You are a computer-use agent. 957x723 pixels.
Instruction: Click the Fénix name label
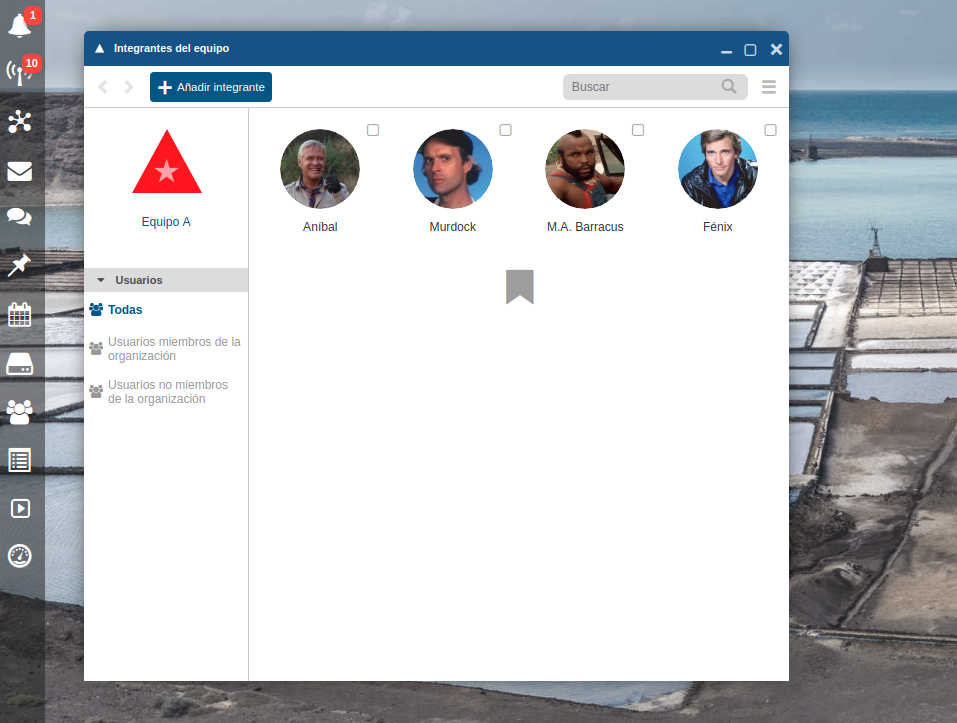click(717, 226)
